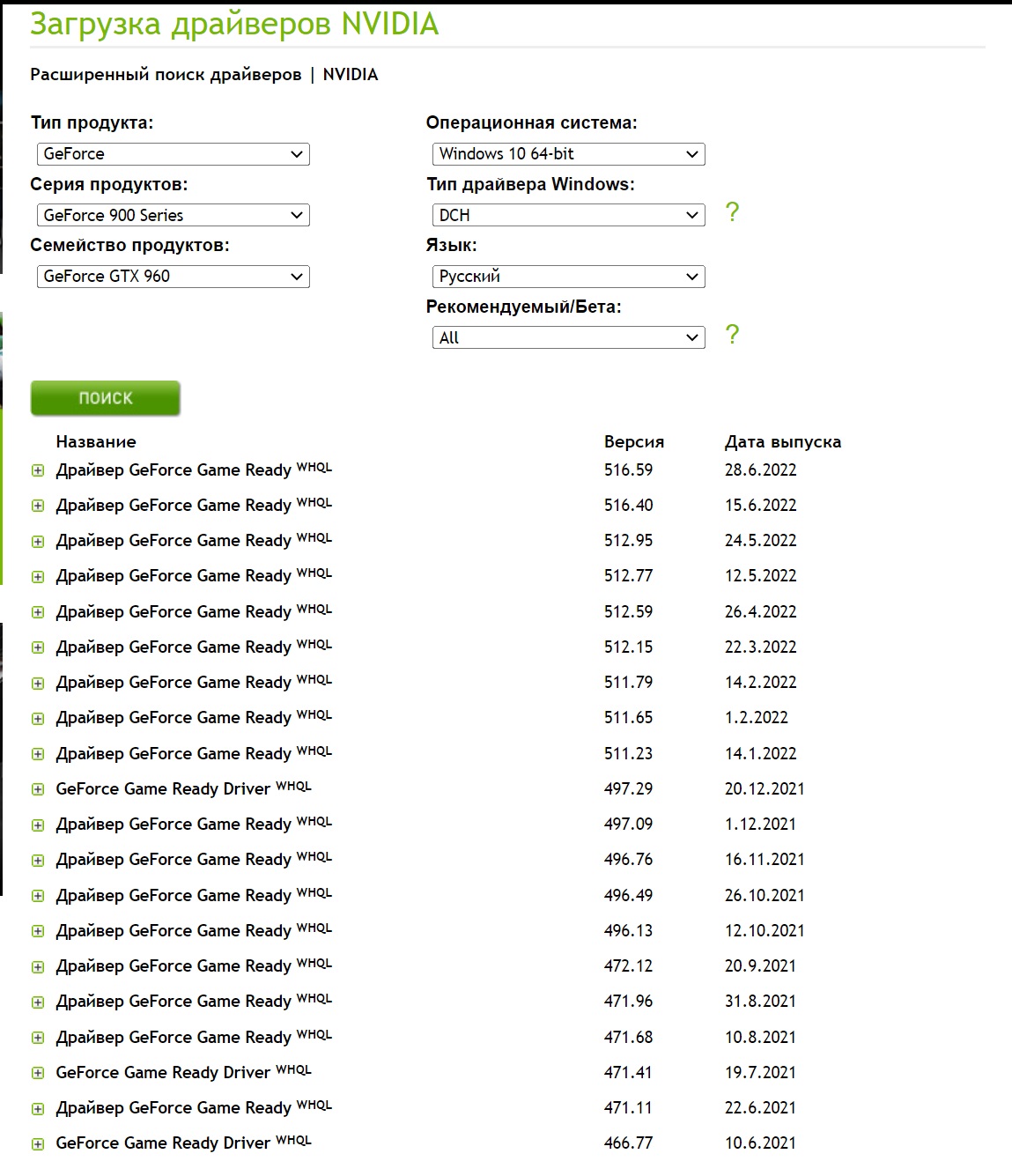
Task: Open the language dropdown showing Русский
Action: pyautogui.click(x=568, y=277)
